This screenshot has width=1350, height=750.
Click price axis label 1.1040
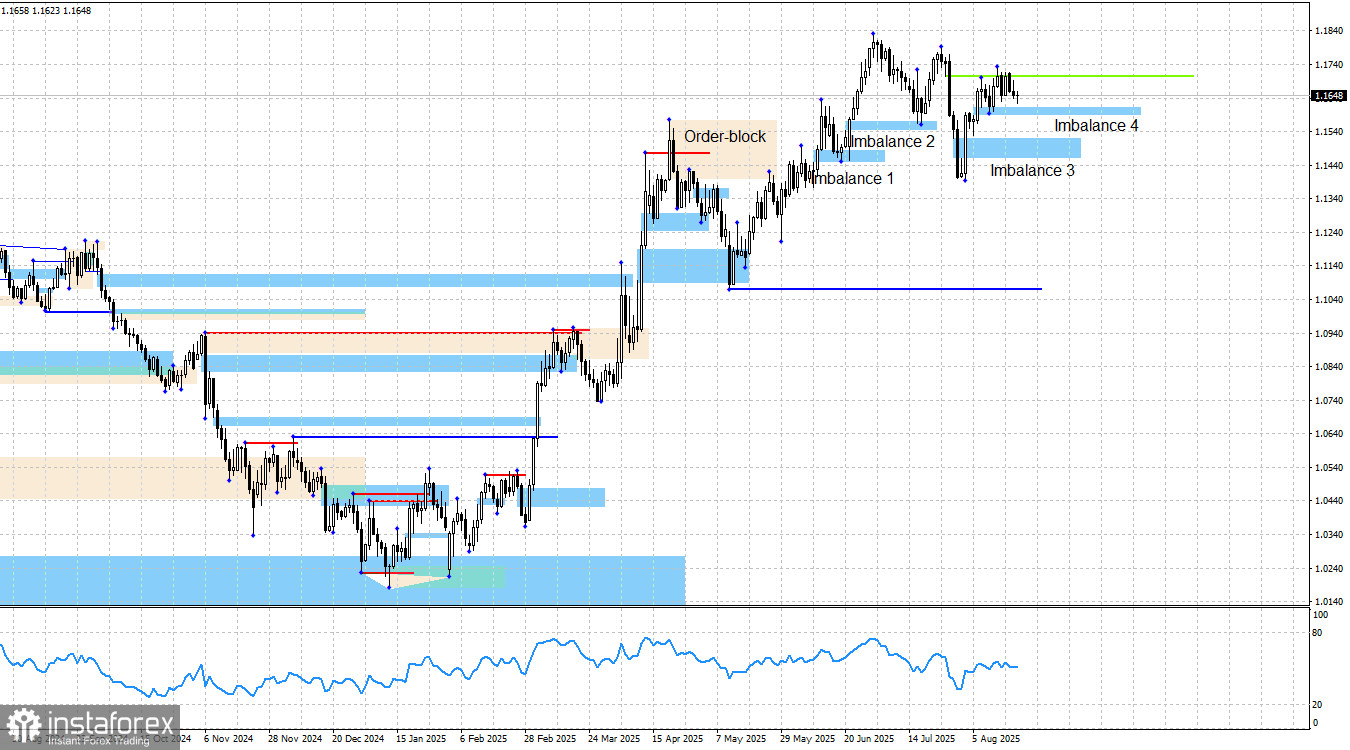click(1328, 300)
